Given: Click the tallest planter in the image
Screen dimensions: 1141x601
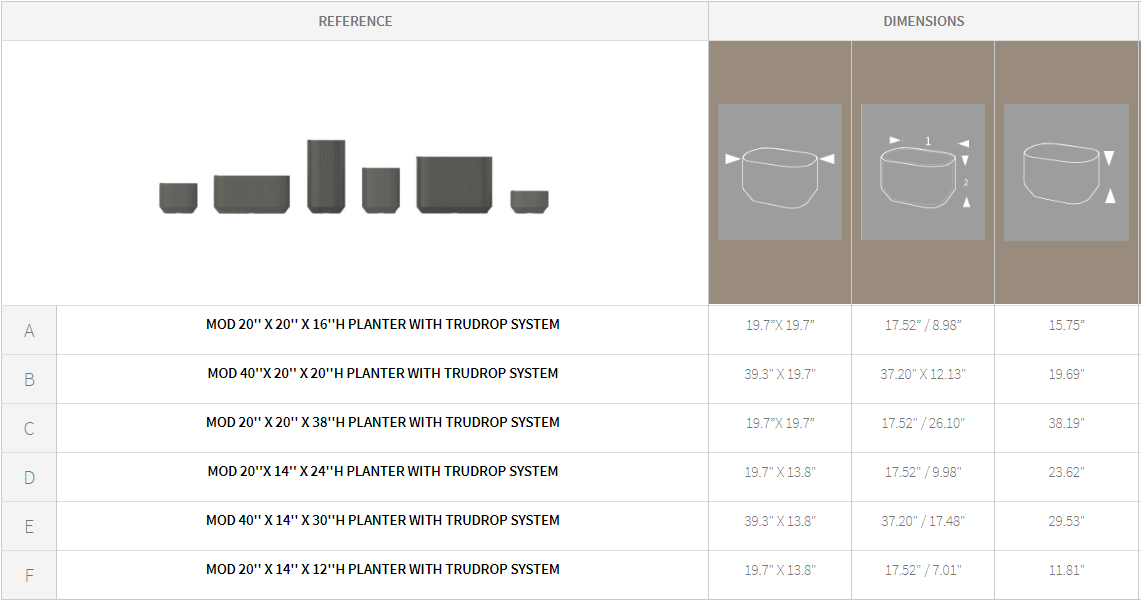Looking at the screenshot, I should [x=326, y=176].
